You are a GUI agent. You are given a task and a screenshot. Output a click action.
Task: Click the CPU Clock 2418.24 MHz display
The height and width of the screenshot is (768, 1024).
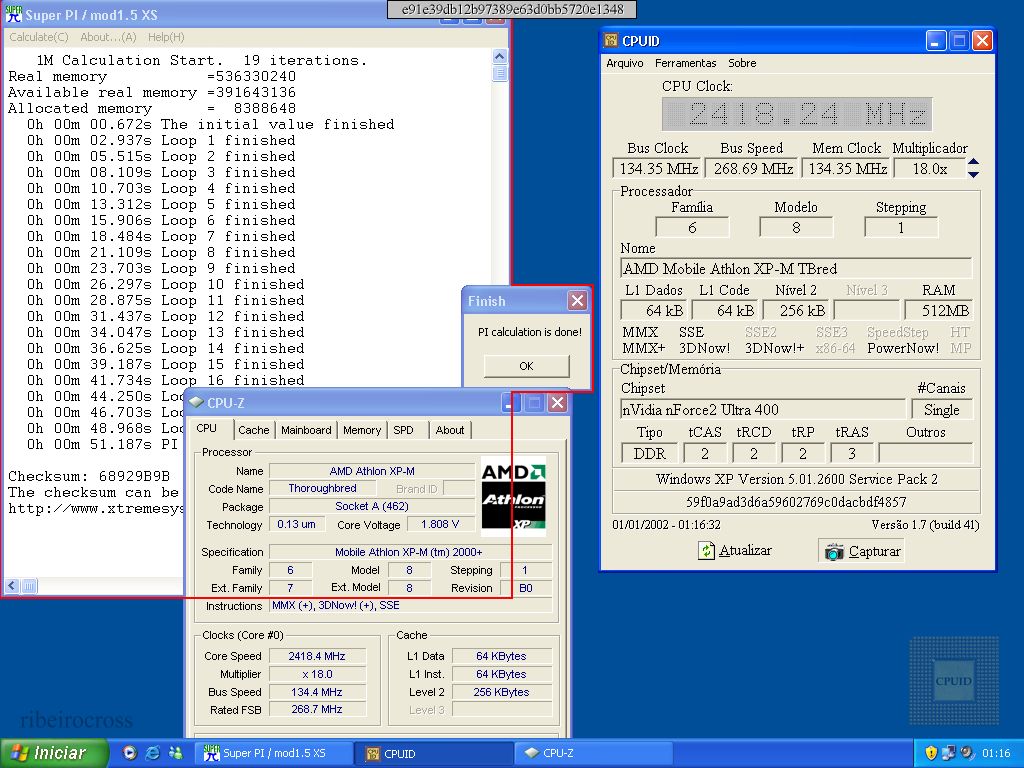pos(797,114)
